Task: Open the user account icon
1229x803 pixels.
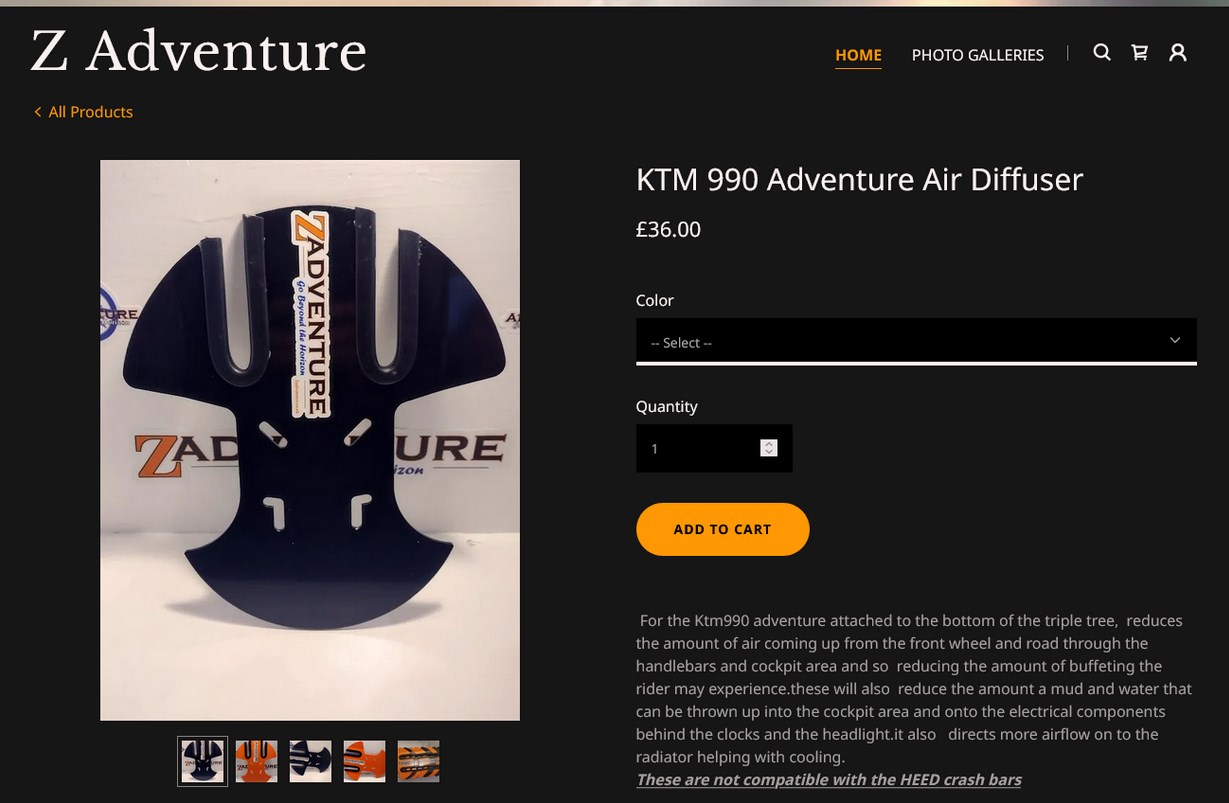Action: tap(1178, 53)
